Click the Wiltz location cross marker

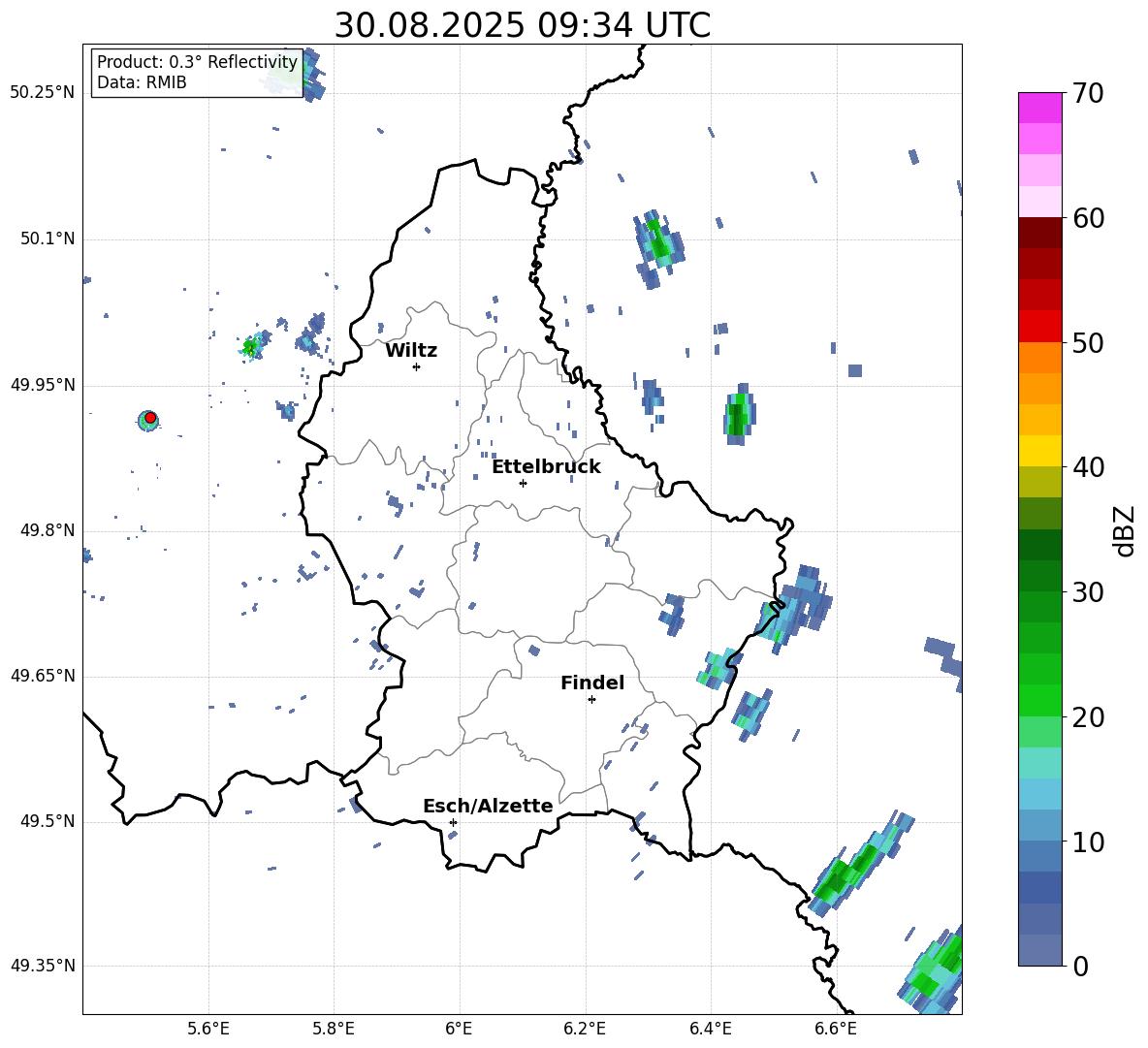click(416, 366)
